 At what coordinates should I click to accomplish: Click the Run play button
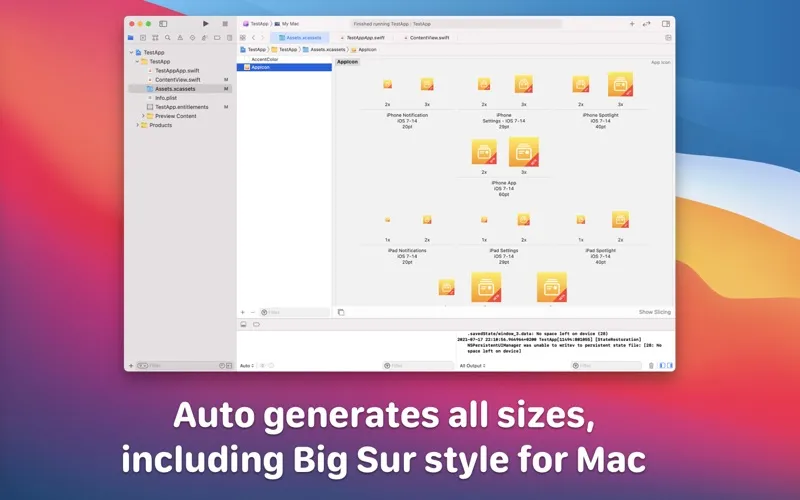click(206, 24)
